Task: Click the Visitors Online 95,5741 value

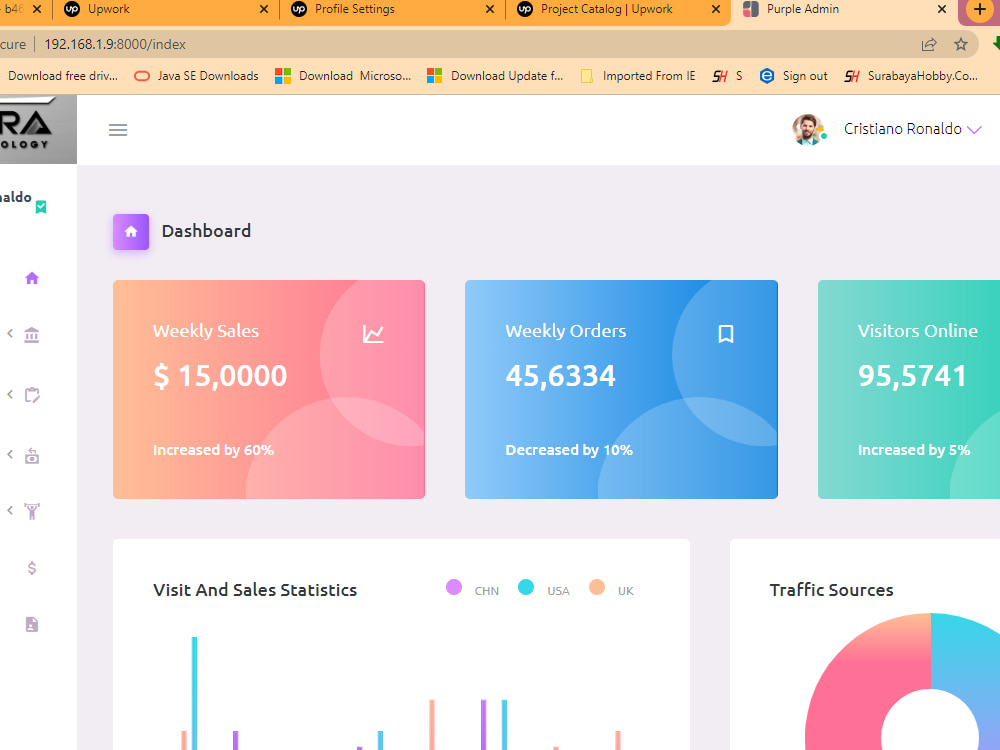Action: (x=913, y=376)
